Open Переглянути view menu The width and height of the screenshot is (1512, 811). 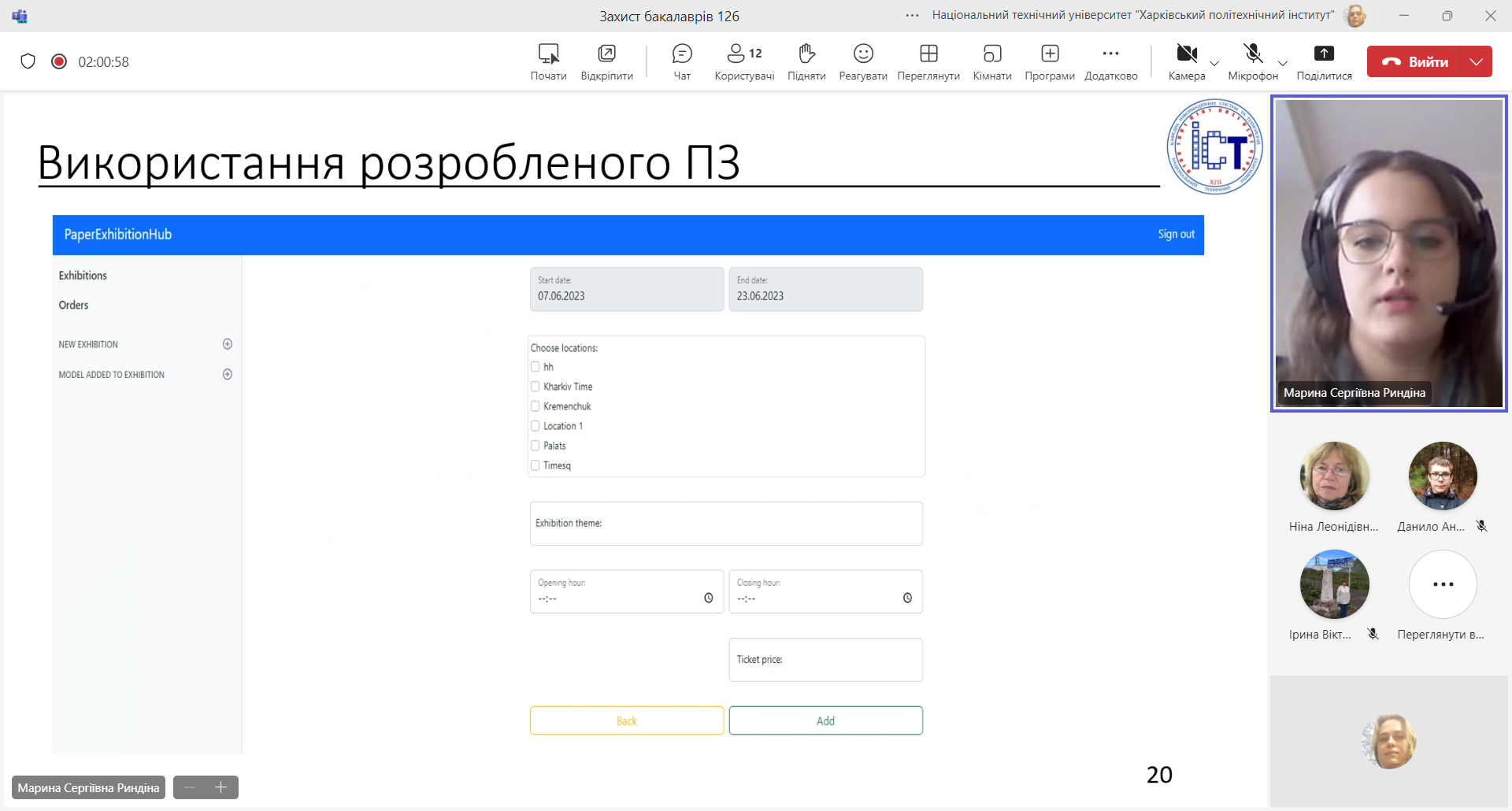[928, 61]
